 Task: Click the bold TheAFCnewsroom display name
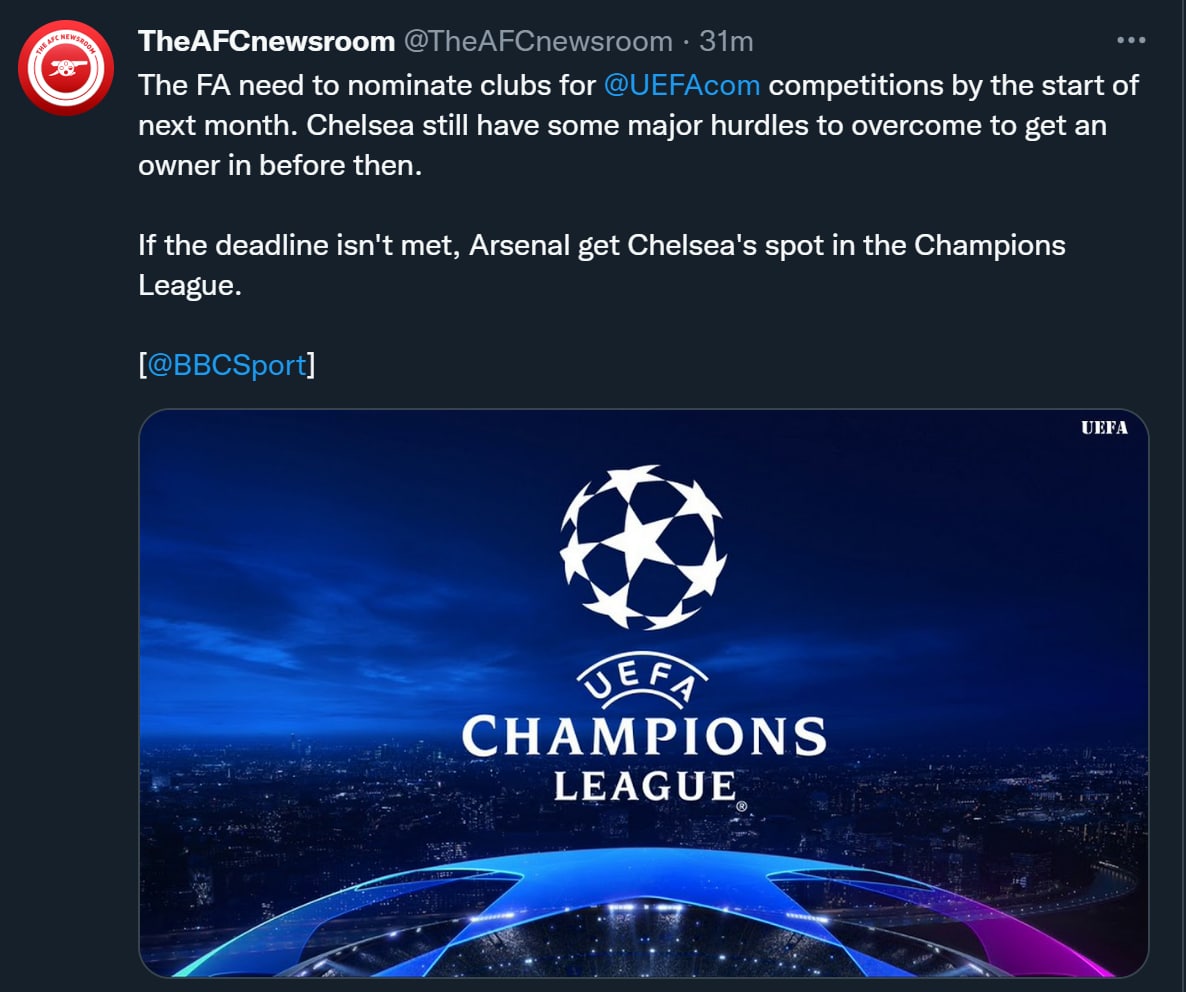[x=266, y=41]
